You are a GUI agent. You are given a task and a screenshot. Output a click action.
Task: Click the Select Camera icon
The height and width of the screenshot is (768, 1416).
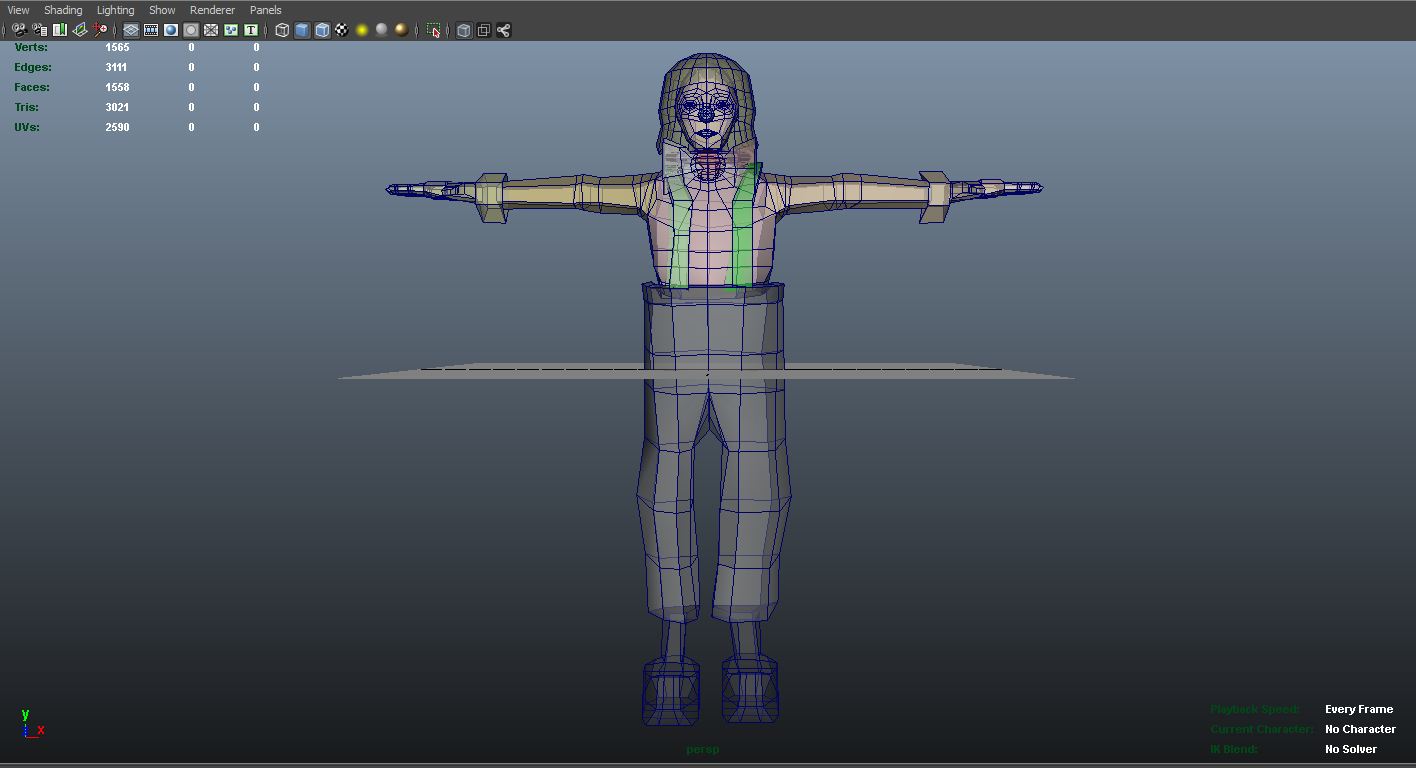point(19,30)
